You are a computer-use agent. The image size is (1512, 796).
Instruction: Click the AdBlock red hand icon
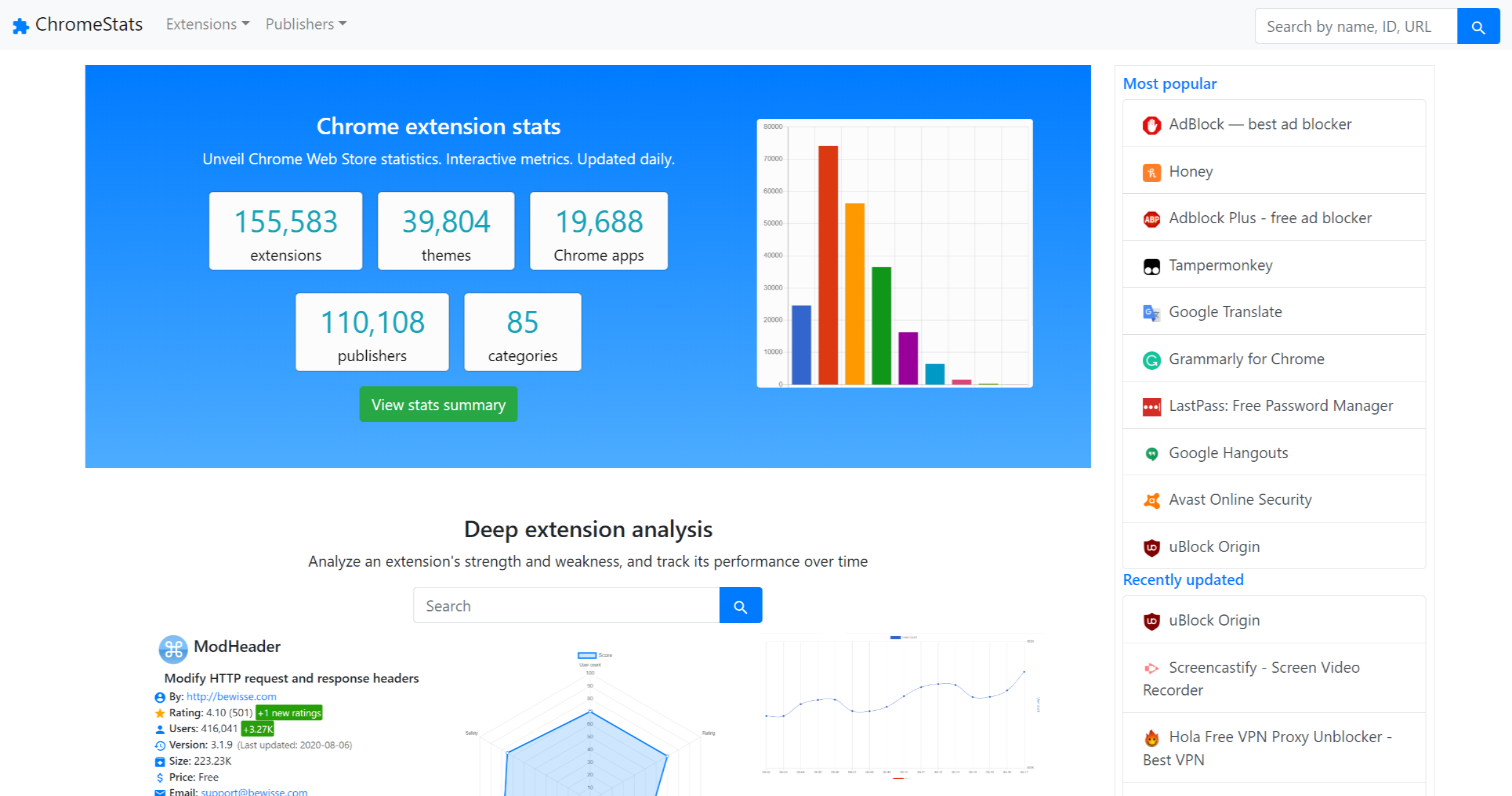[x=1151, y=125]
